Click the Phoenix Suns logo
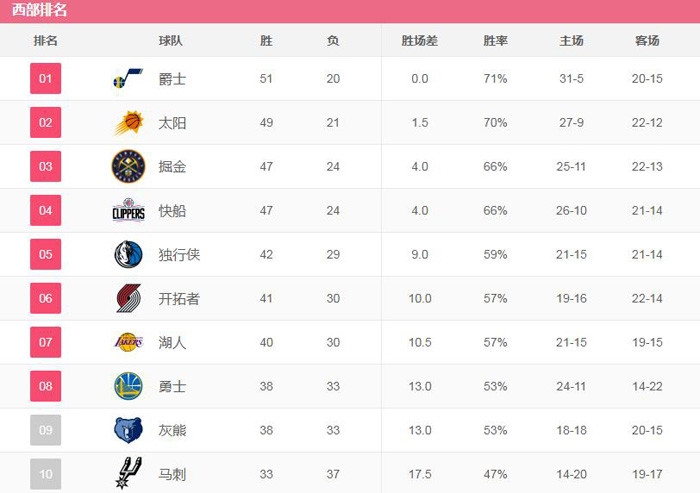The image size is (700, 493). pos(128,122)
